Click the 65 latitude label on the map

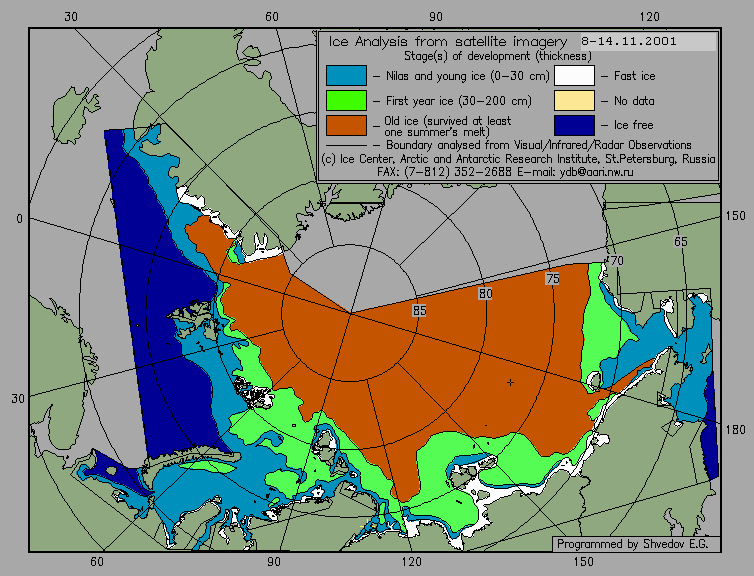(x=680, y=242)
